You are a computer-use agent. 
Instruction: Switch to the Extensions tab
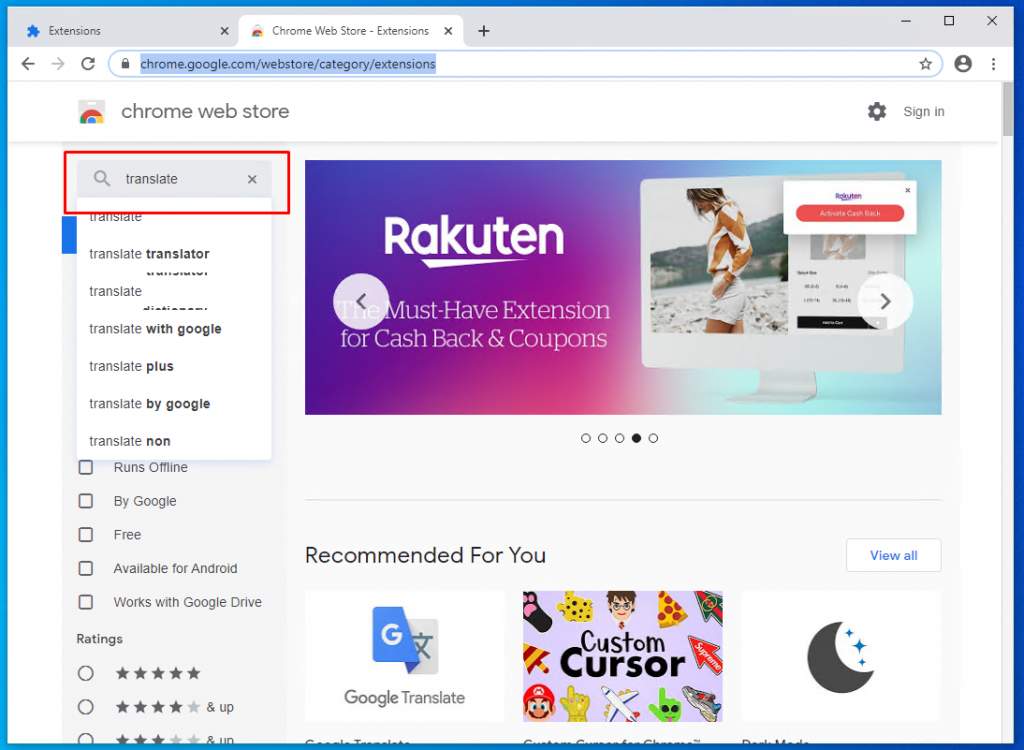(124, 31)
